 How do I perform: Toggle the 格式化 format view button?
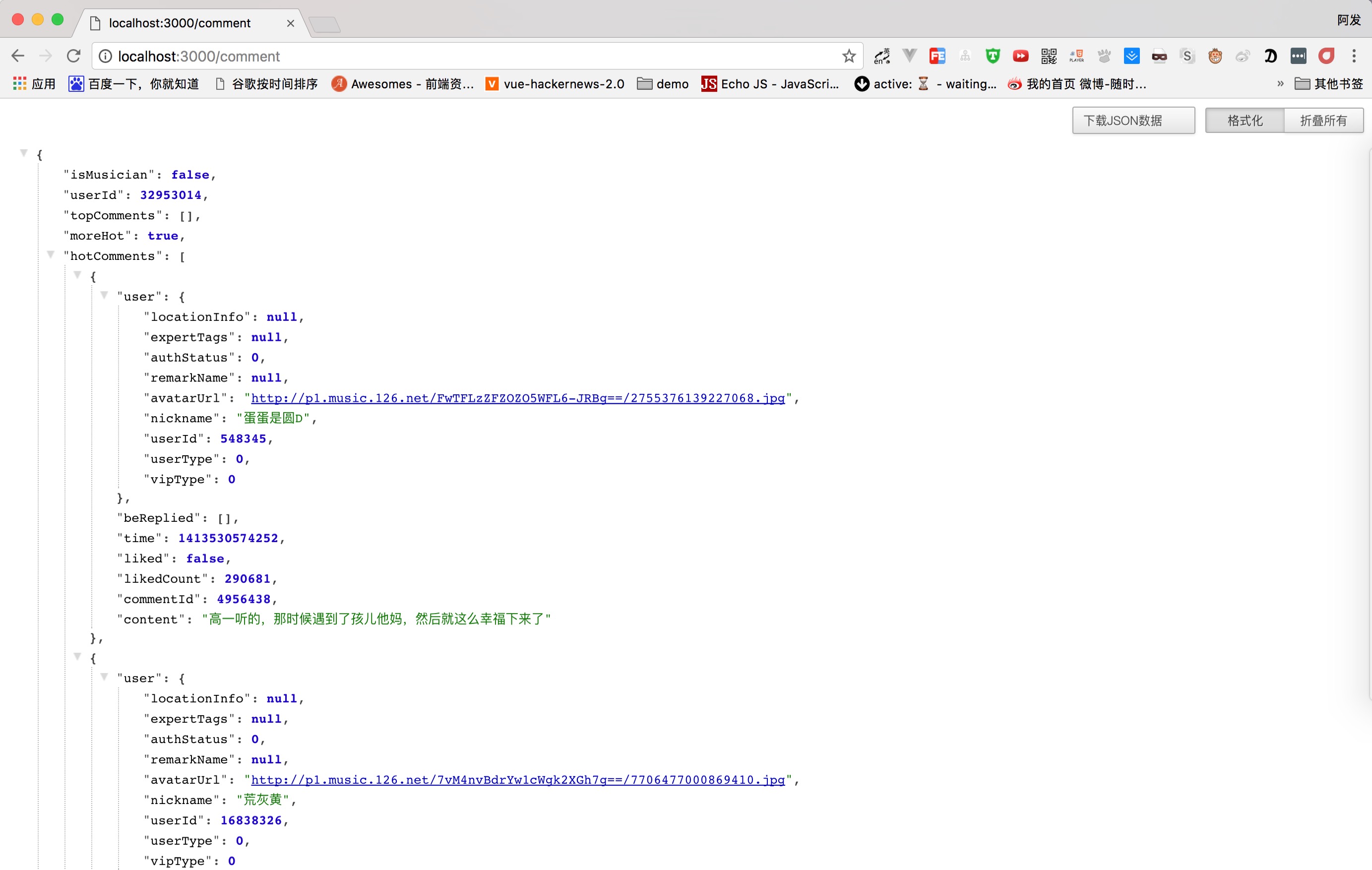click(x=1245, y=120)
